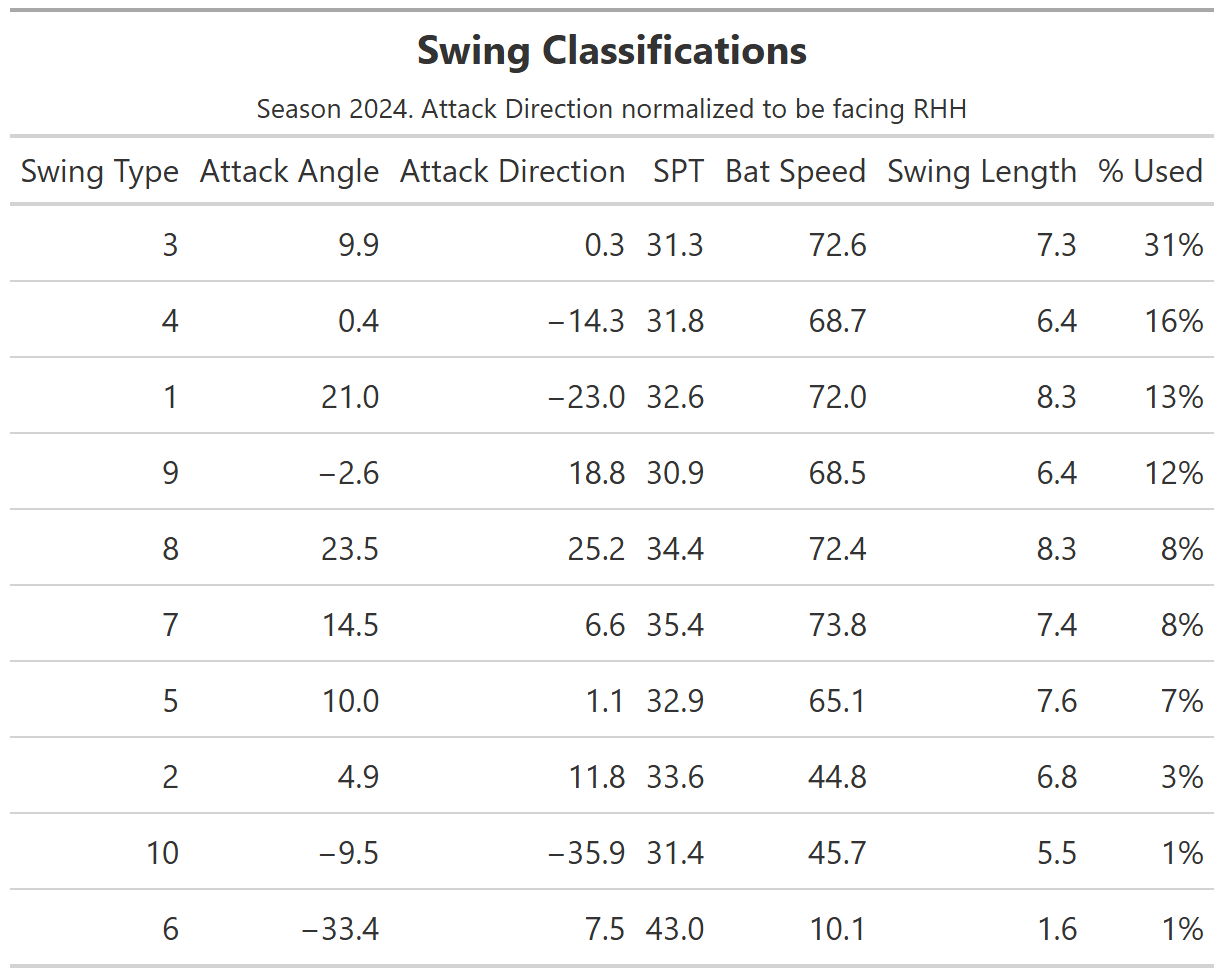
Task: Click the Bat Speed column header
Action: [796, 172]
